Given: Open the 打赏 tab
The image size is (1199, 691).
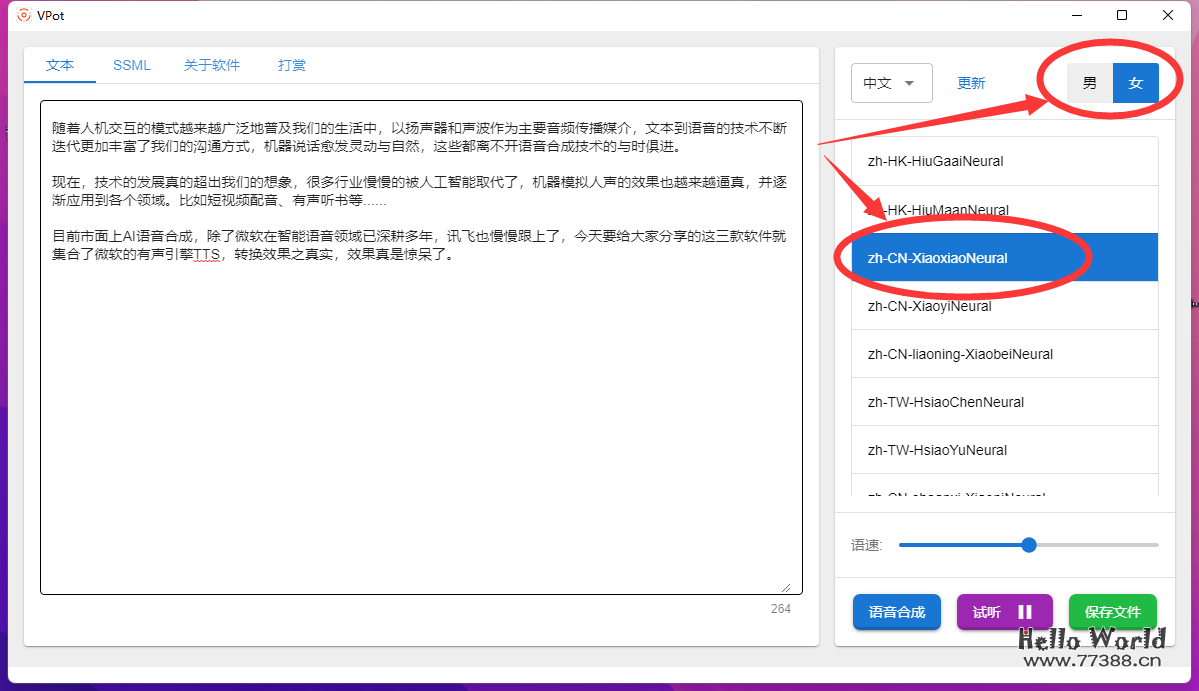Looking at the screenshot, I should click(x=291, y=64).
